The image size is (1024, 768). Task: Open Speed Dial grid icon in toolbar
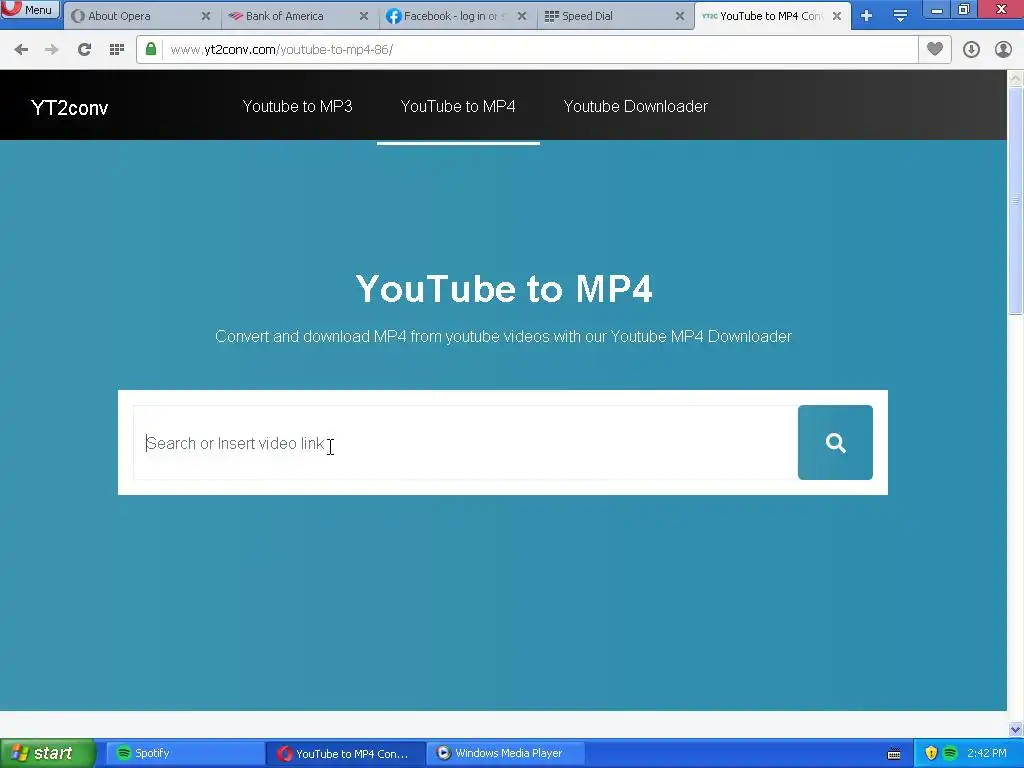[x=117, y=50]
